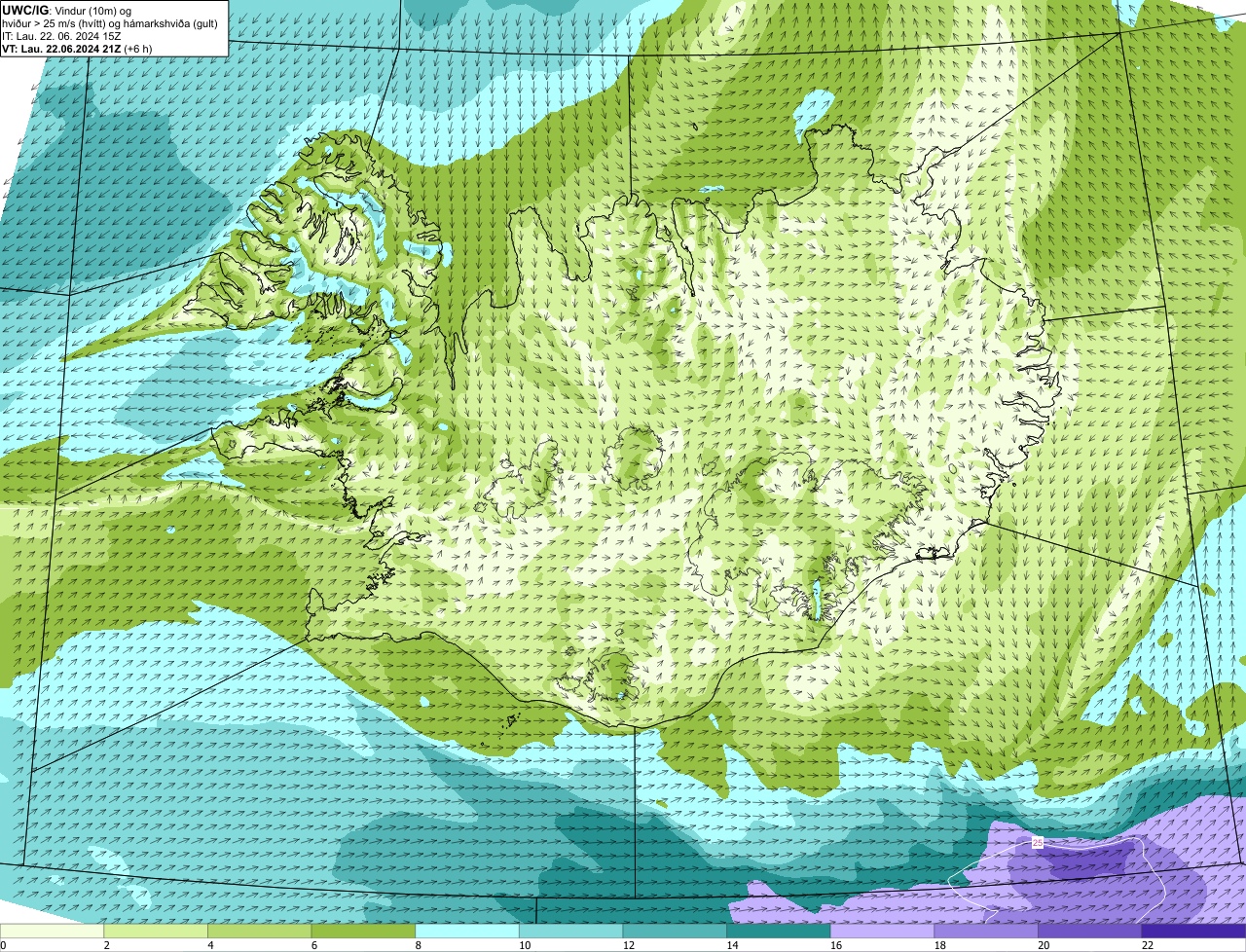The image size is (1246, 952).
Task: Click the legend swatch between 8 and 10
Action: 467,931
